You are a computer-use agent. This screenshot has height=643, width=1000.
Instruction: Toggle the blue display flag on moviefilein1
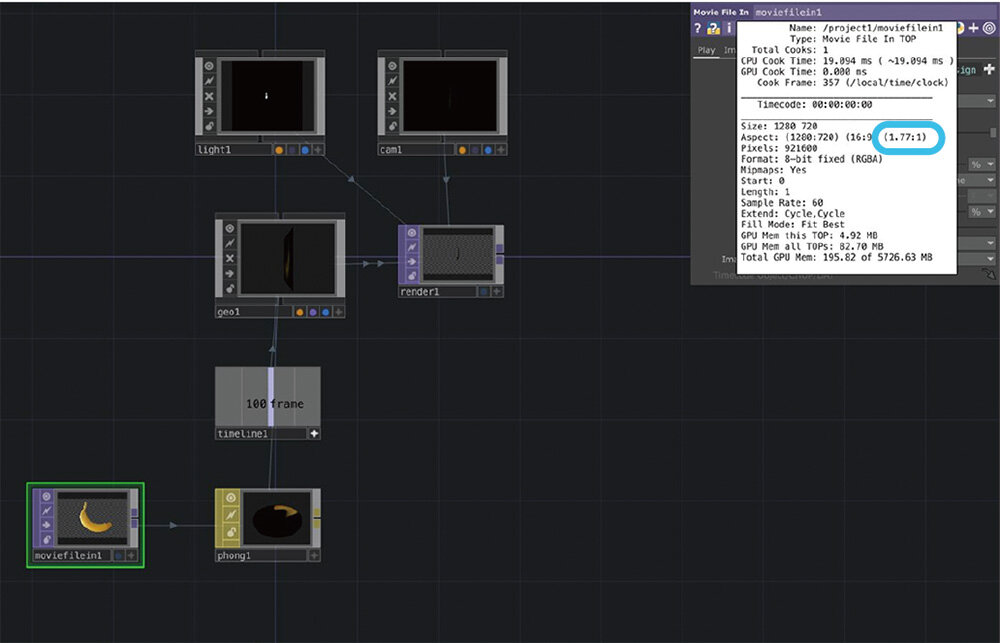point(117,555)
